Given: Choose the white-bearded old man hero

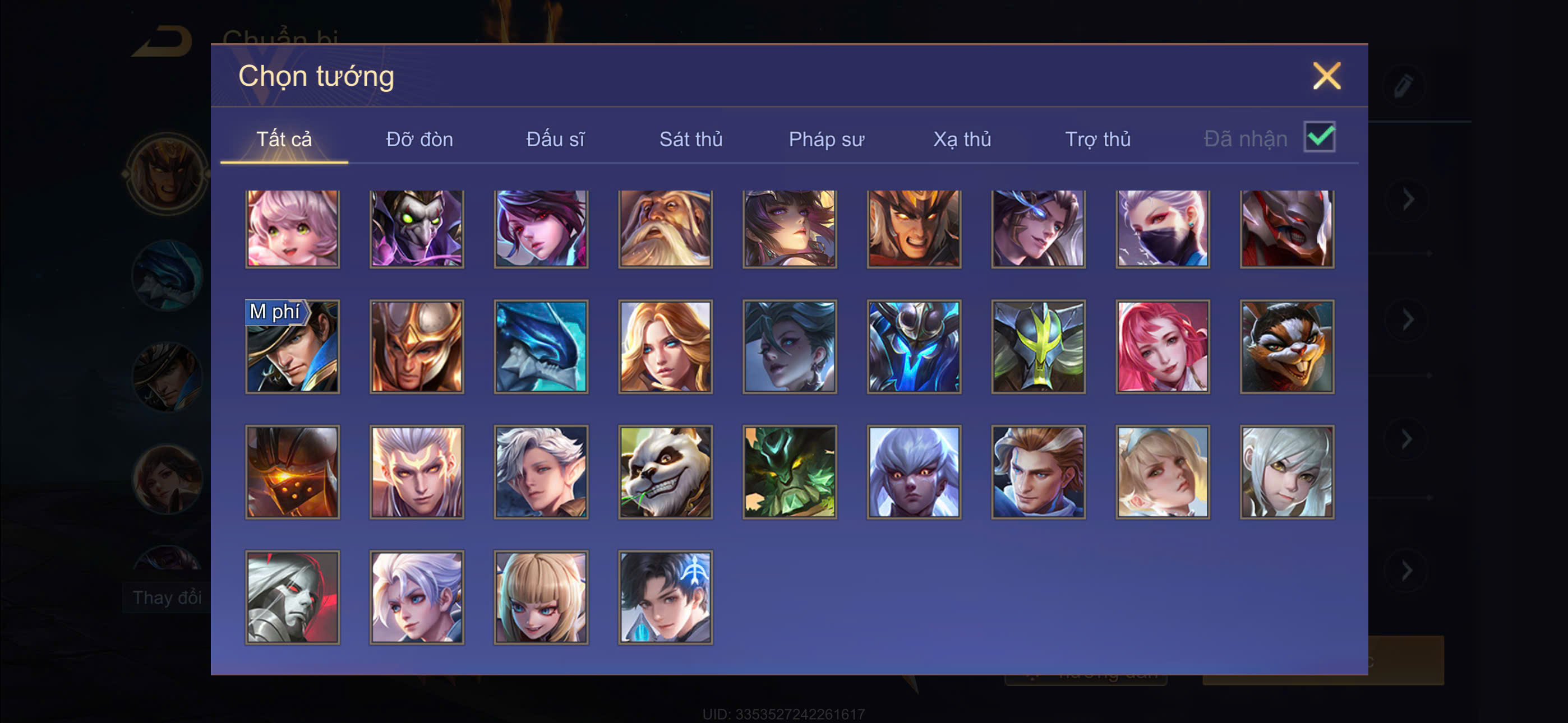Looking at the screenshot, I should [x=665, y=228].
